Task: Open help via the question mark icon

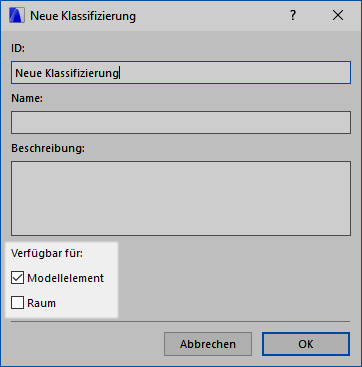Action: pos(293,15)
